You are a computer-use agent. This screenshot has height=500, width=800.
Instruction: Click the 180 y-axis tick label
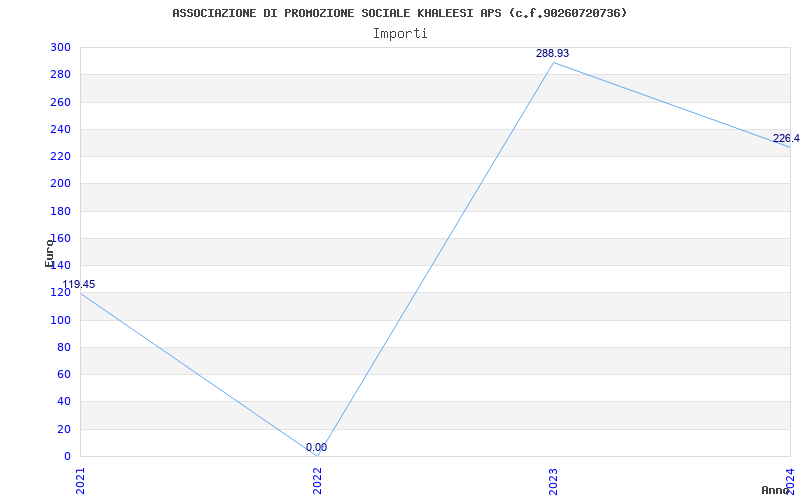(x=60, y=211)
